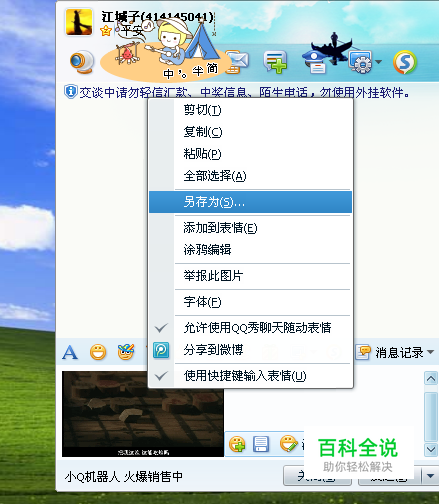Screen dimensions: 439x504
Task: Open 字体(F) from the context menu
Action: pyautogui.click(x=250, y=302)
